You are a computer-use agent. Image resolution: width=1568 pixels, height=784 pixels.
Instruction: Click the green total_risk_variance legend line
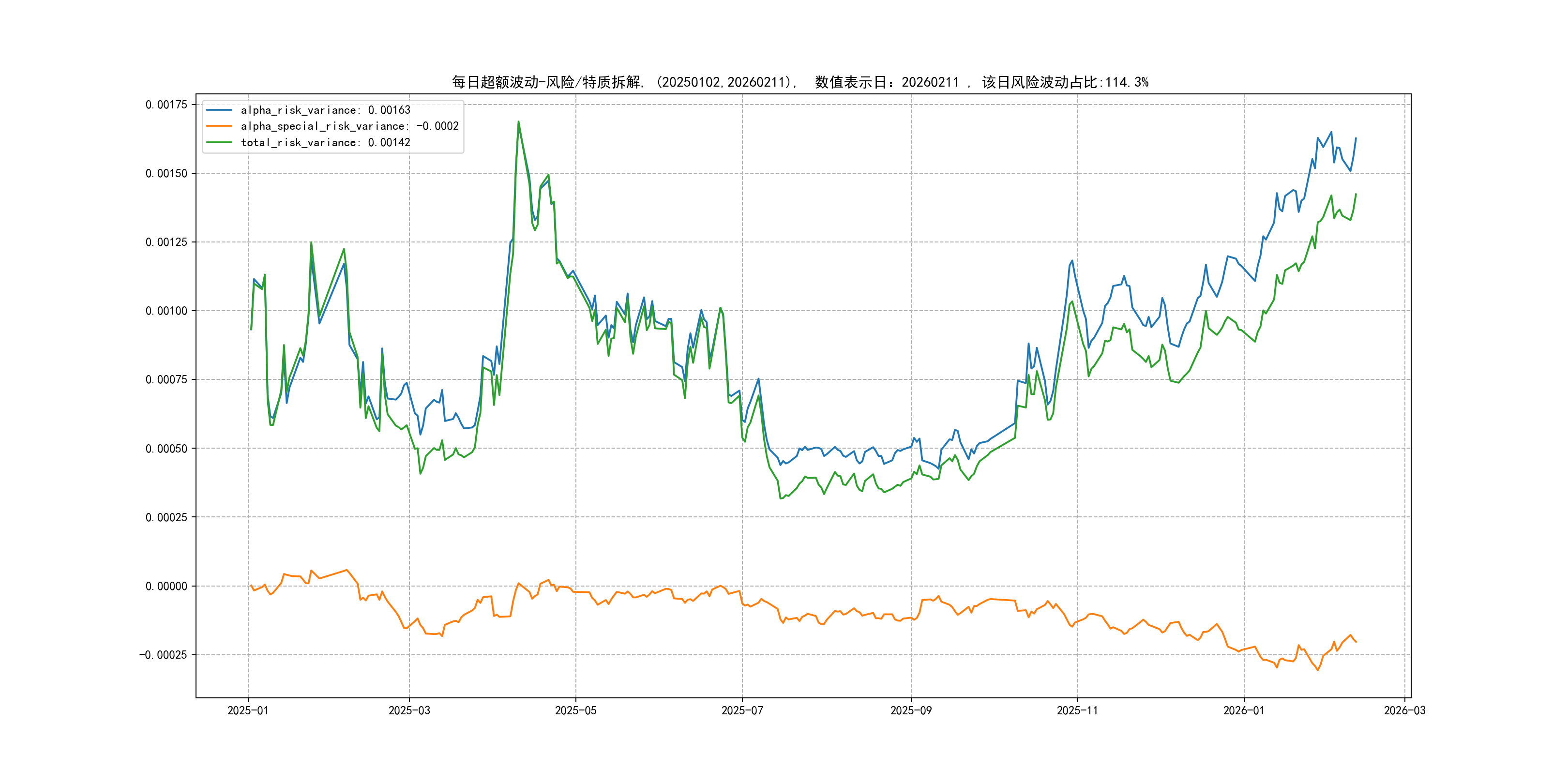[219, 142]
